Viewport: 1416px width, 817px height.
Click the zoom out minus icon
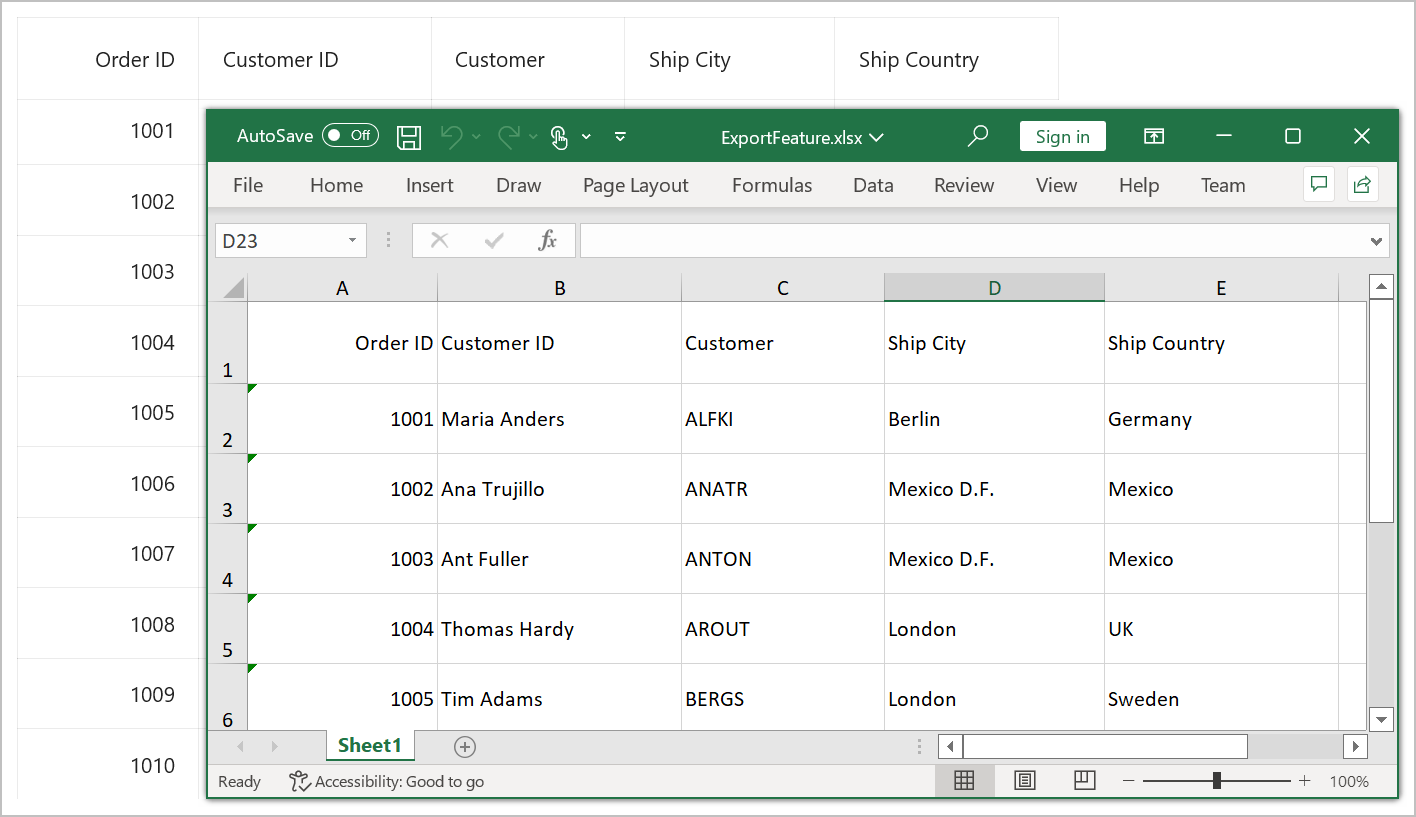click(x=1128, y=781)
